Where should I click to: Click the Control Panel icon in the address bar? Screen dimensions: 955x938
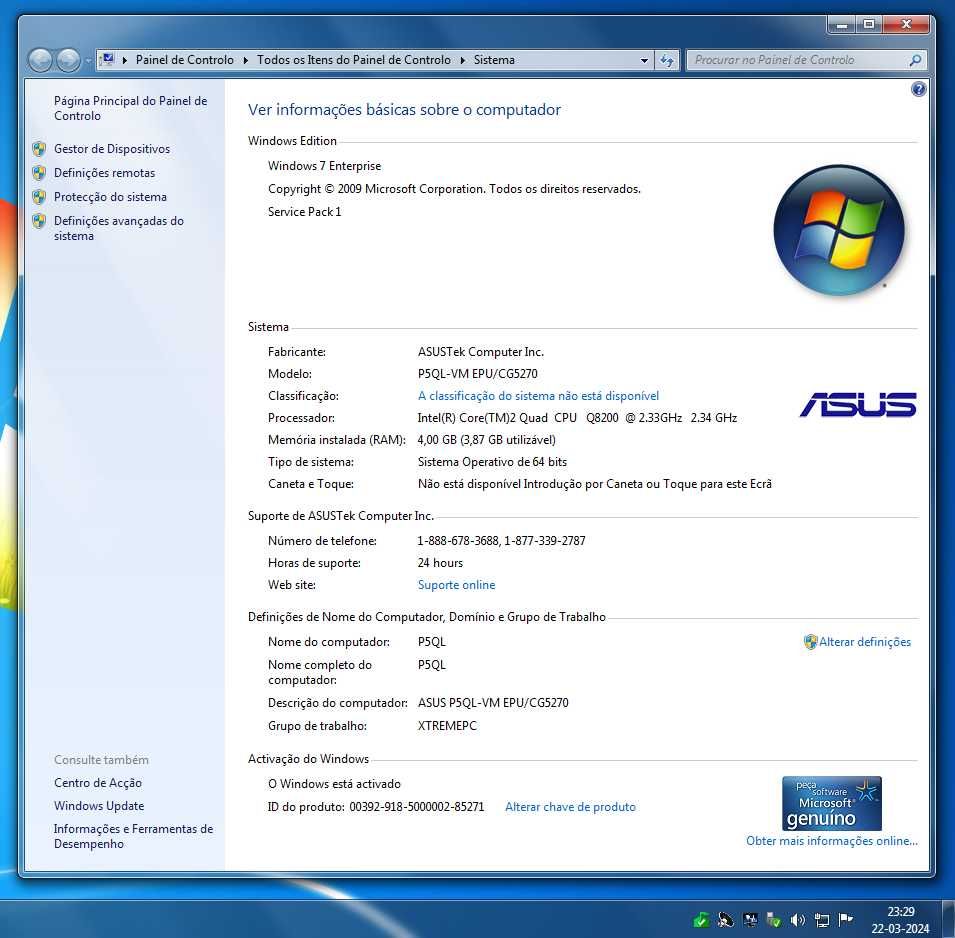point(107,60)
